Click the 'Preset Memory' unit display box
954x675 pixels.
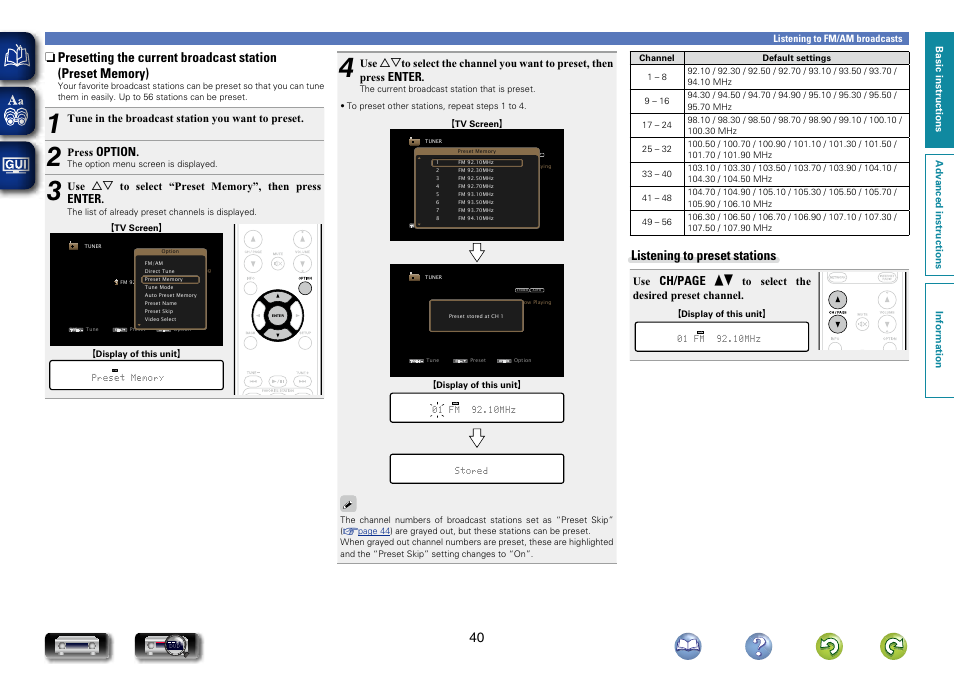(136, 376)
